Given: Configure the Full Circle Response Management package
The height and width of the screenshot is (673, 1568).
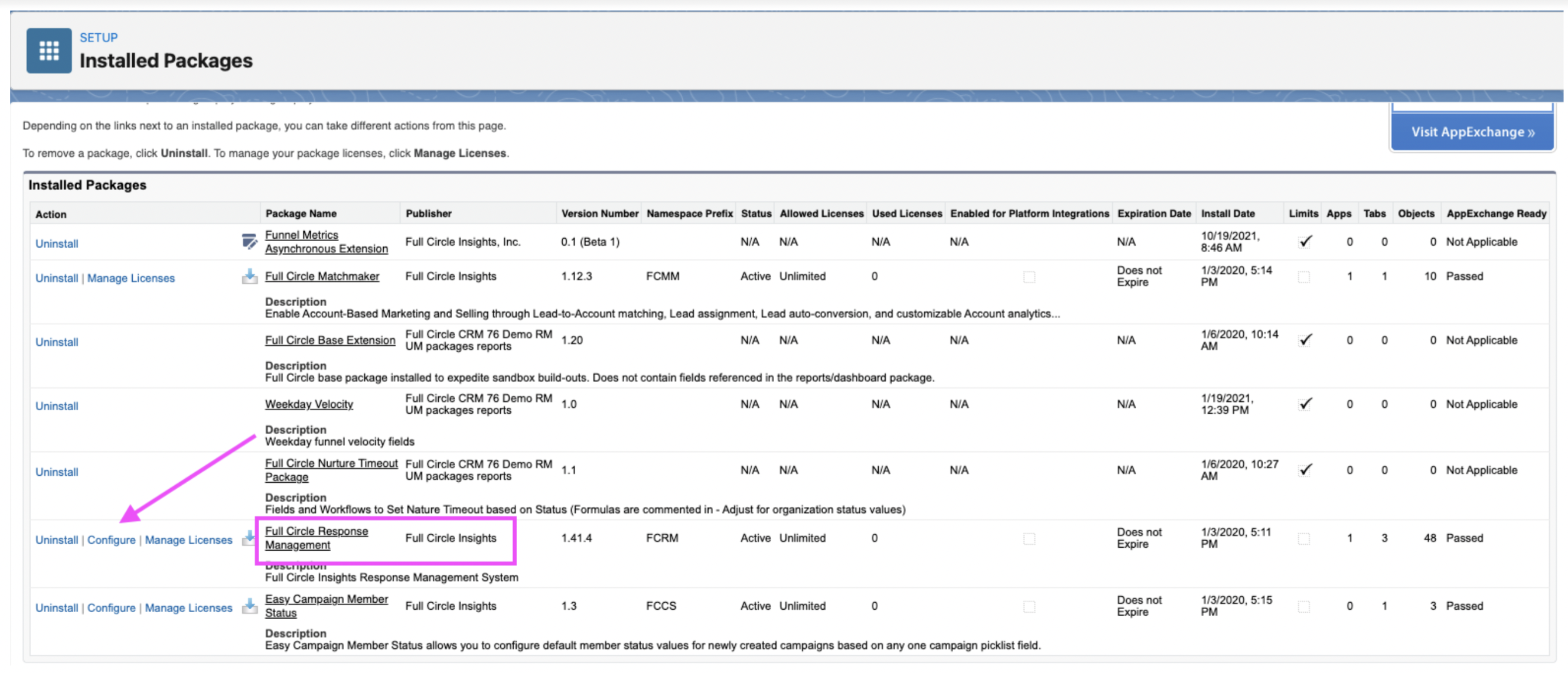Looking at the screenshot, I should [x=111, y=540].
